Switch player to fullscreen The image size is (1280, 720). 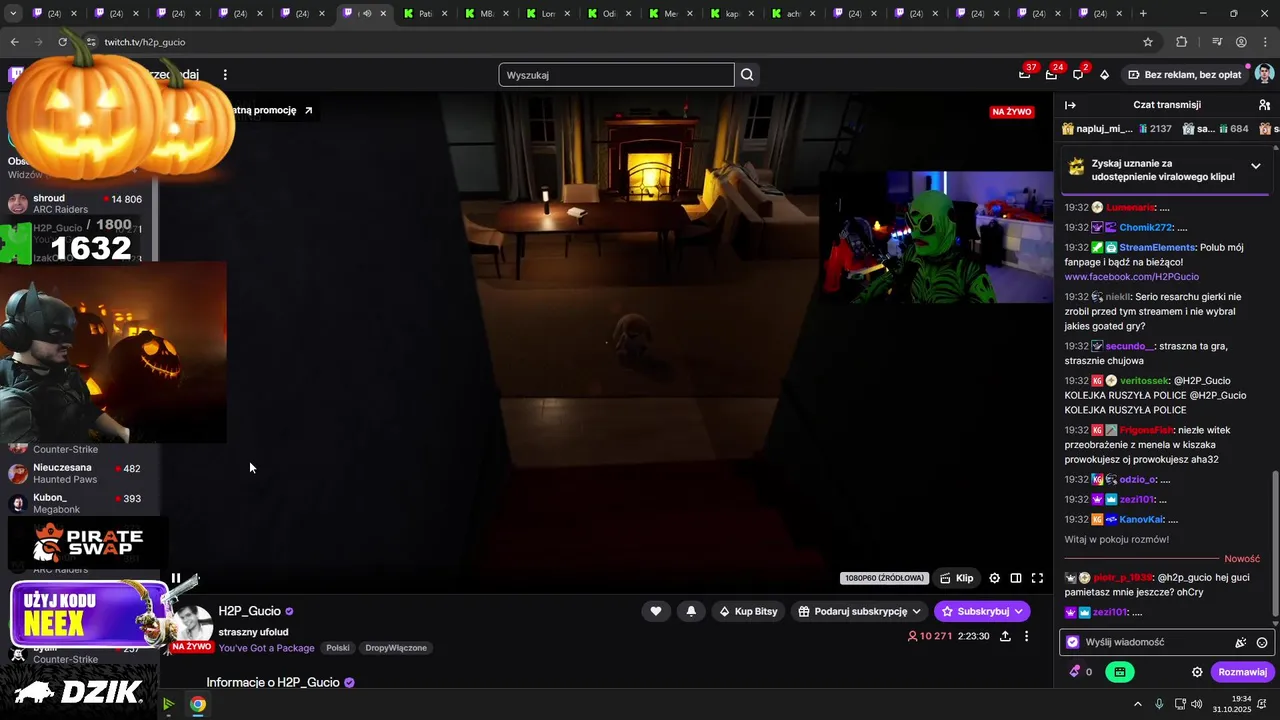1037,578
